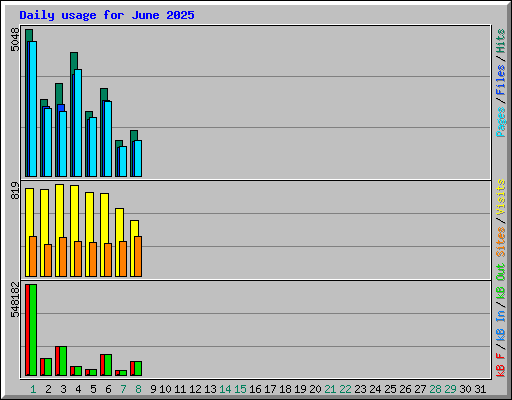The width and height of the screenshot is (512, 400).
Task: Click the kB Out legend label
Action: click(500, 282)
